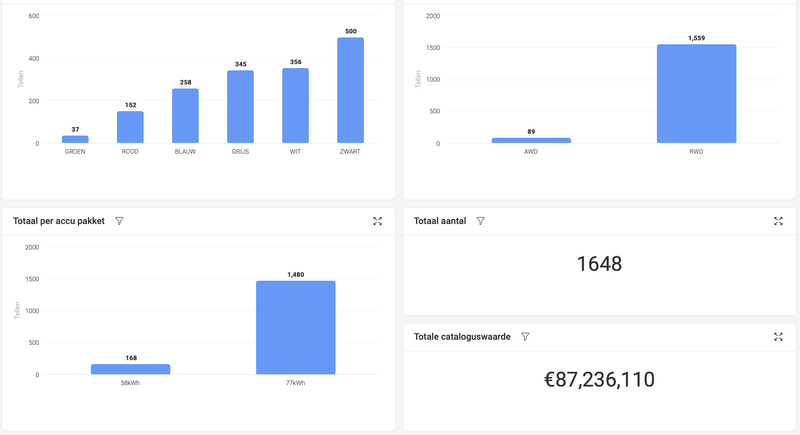Click the Totale cataloguswaarde title
This screenshot has width=800, height=435.
462,337
